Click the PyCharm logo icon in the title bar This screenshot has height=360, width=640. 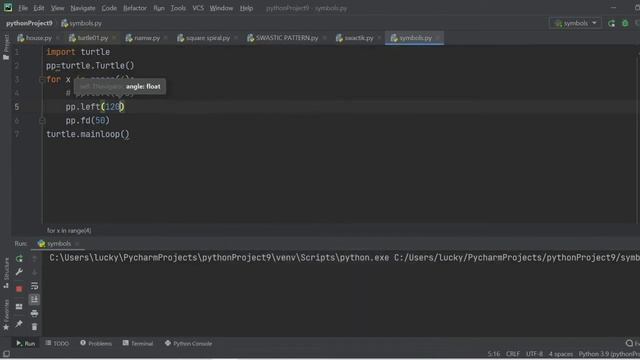(8, 7)
